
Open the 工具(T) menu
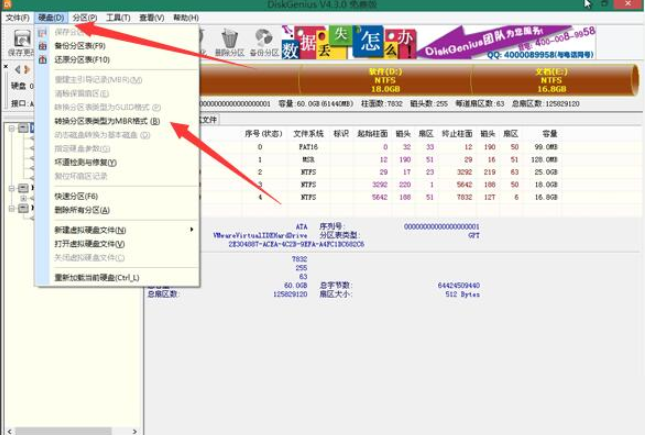pos(118,18)
